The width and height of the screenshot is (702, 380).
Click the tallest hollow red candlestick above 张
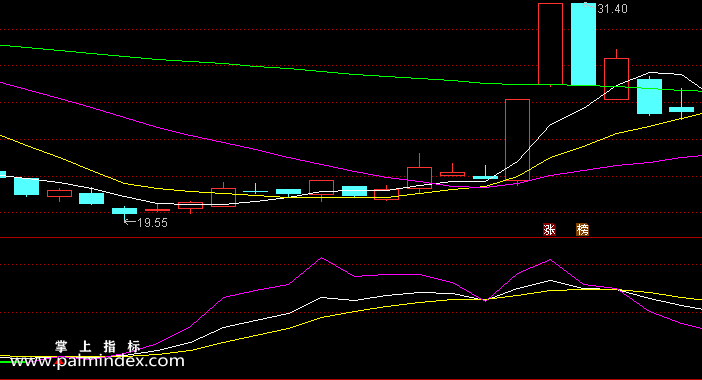click(x=550, y=44)
